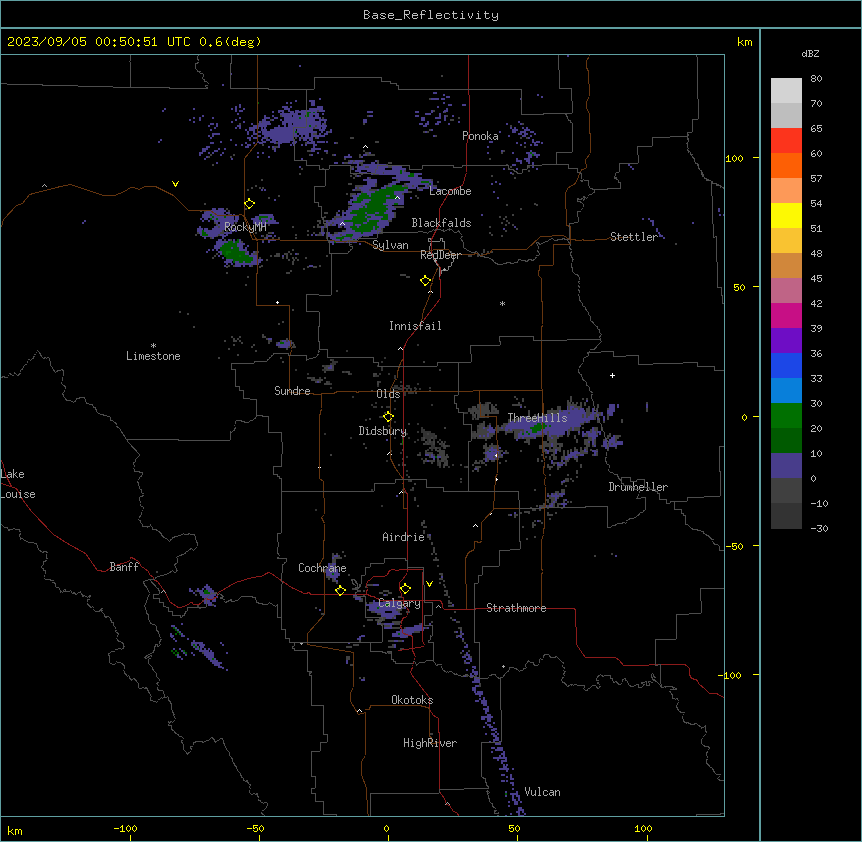Click the -100 tick on the bottom axis

(x=125, y=828)
